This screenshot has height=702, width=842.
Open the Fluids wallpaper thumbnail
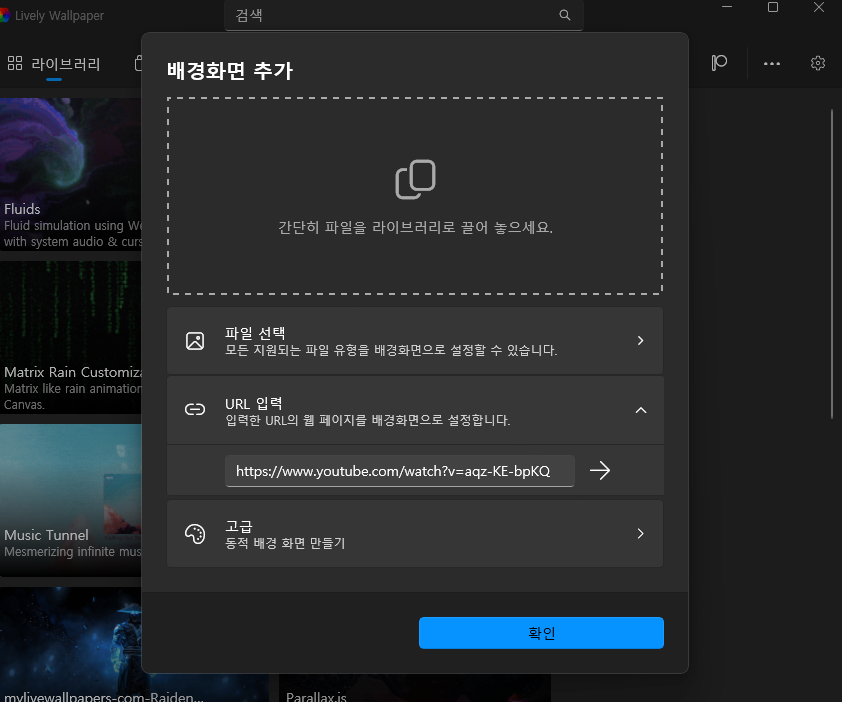[x=70, y=150]
